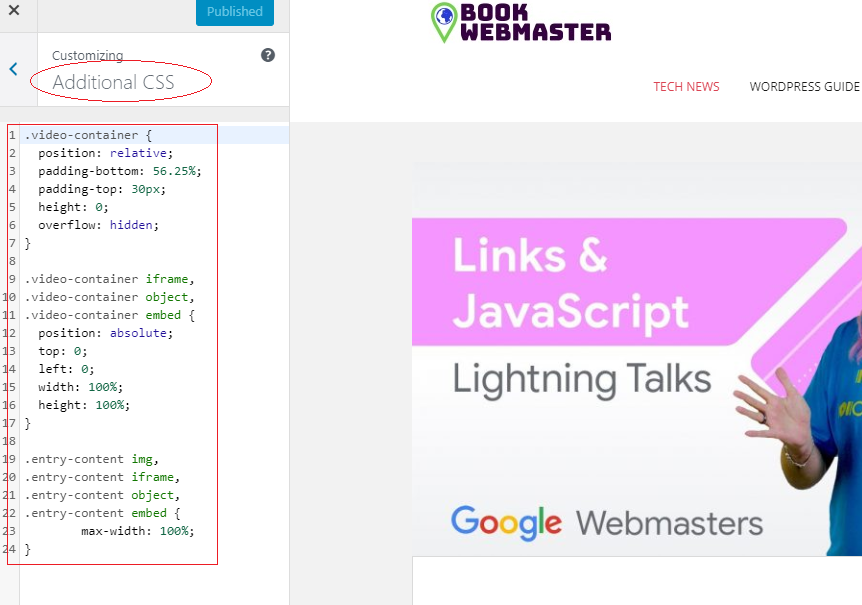Close the Customizer with the X icon
862x605 pixels.
pyautogui.click(x=14, y=10)
